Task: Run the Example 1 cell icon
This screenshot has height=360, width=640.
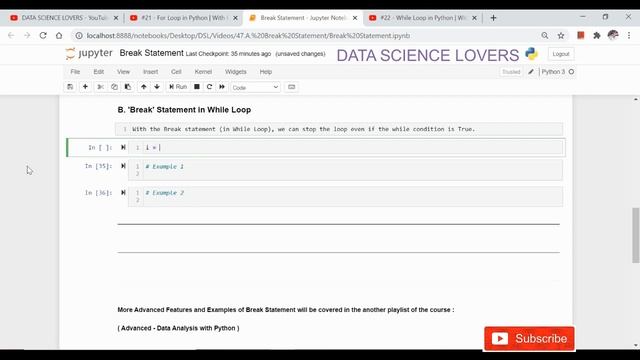Action: click(123, 166)
